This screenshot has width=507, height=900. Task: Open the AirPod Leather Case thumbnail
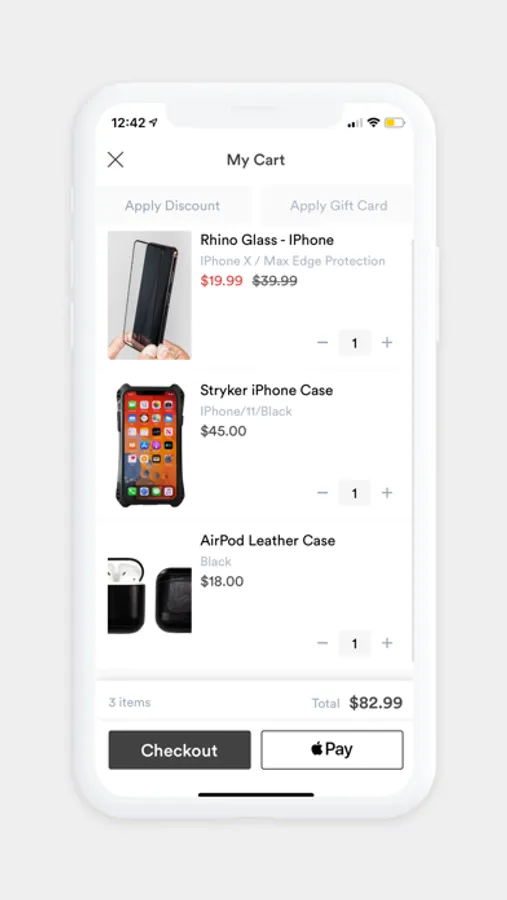tap(149, 595)
